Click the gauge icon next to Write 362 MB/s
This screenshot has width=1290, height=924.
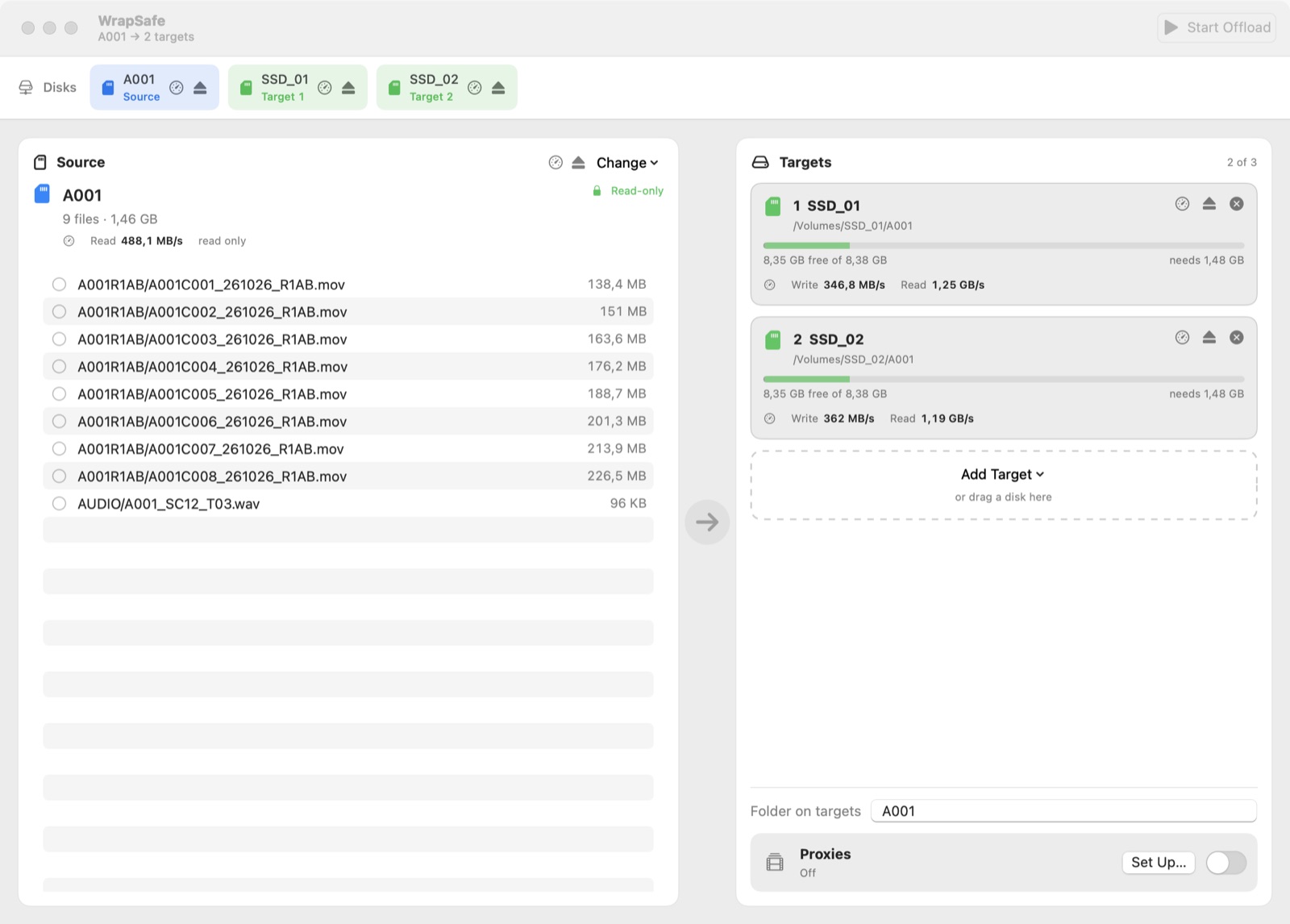(x=770, y=418)
